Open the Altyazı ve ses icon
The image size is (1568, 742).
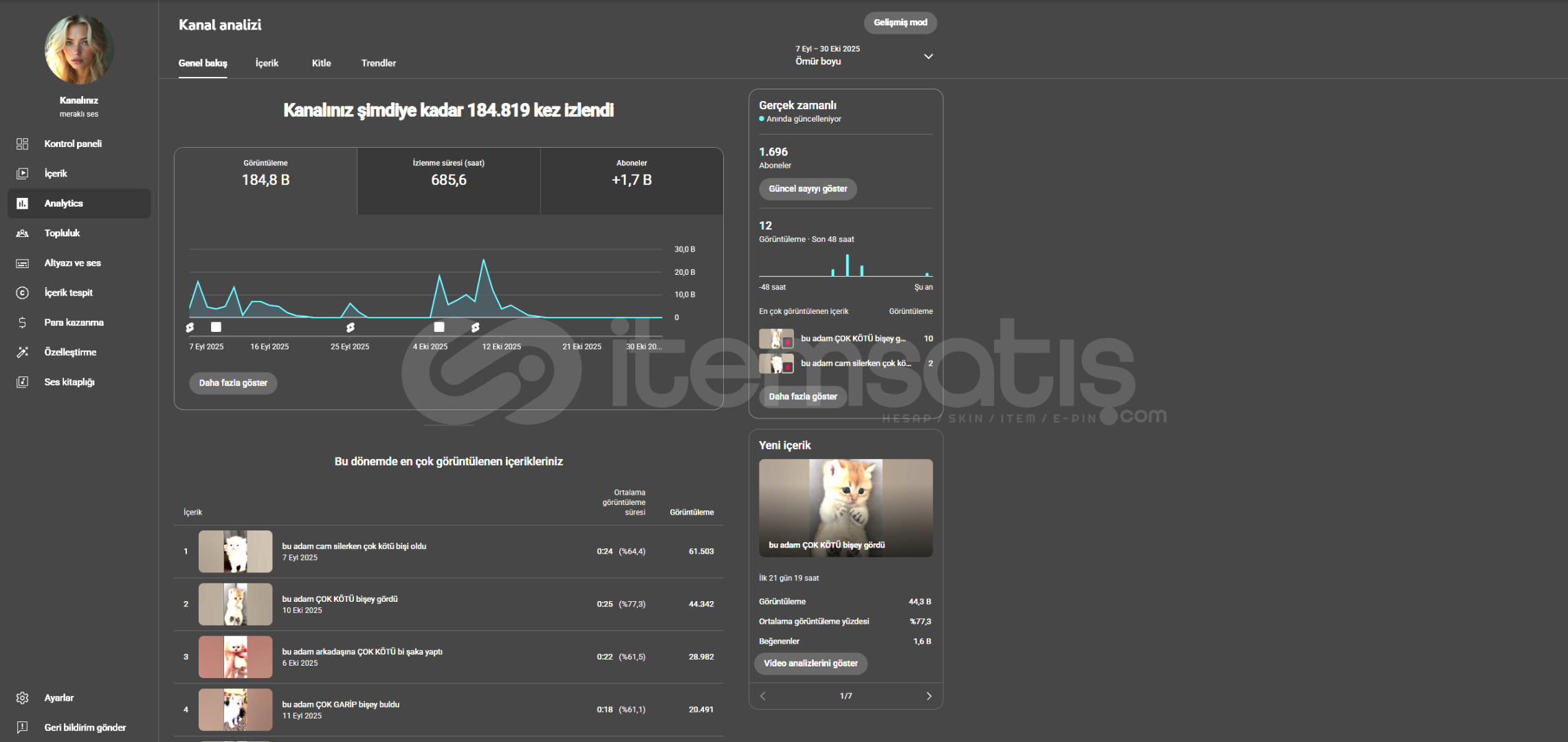22,263
